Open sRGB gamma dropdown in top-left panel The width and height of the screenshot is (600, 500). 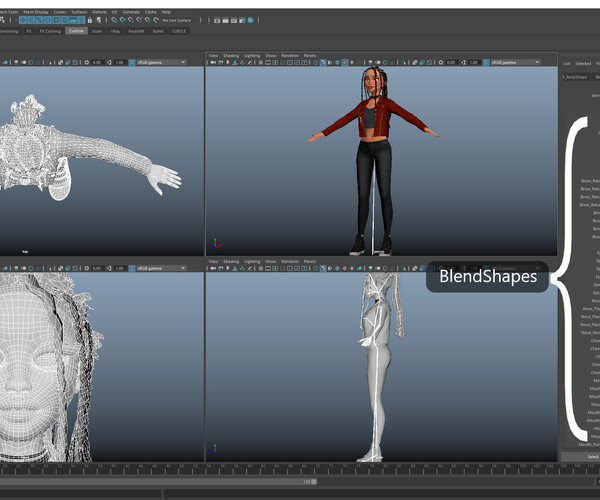click(x=161, y=62)
